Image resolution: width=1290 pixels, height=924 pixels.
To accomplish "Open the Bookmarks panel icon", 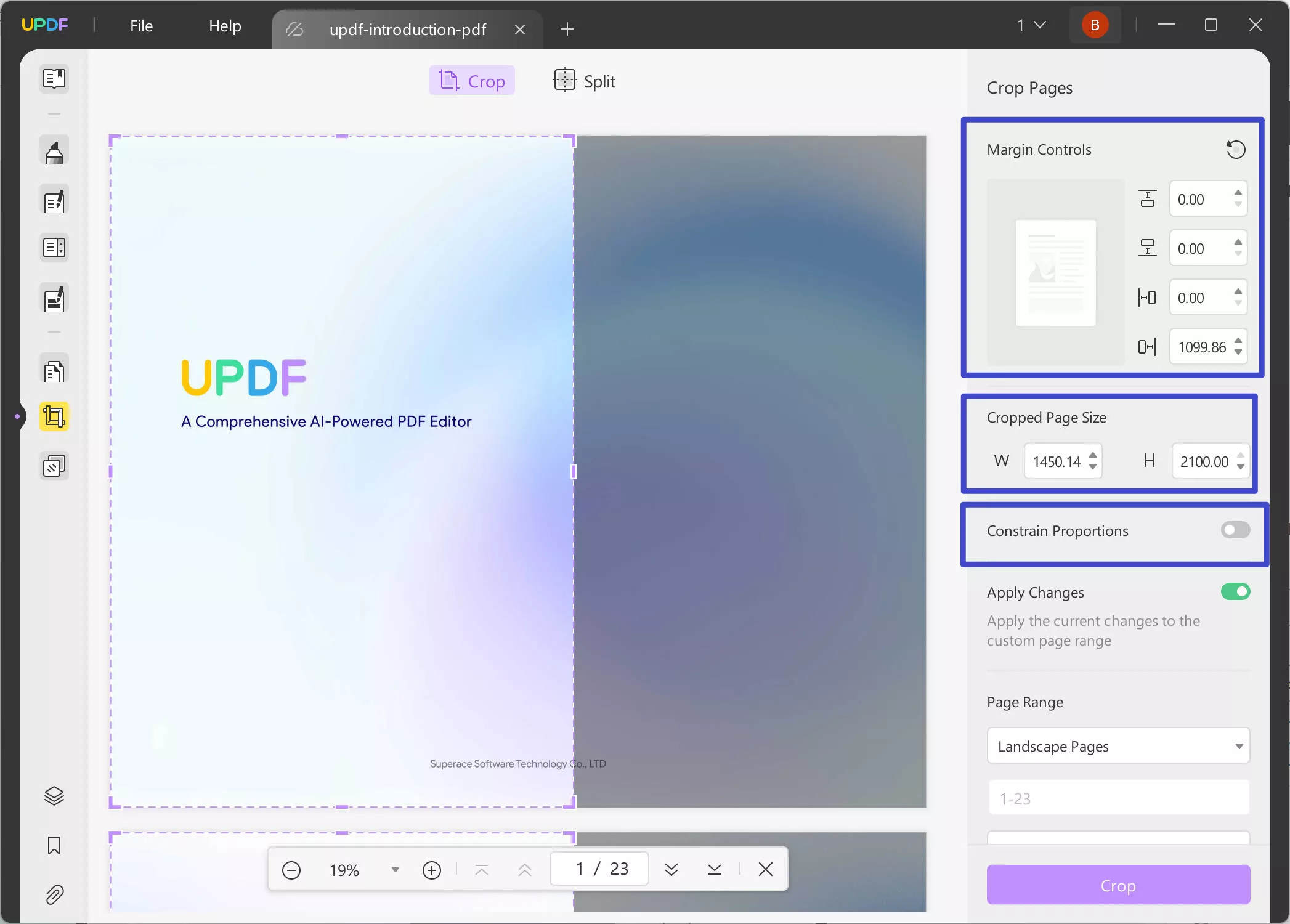I will click(x=54, y=845).
